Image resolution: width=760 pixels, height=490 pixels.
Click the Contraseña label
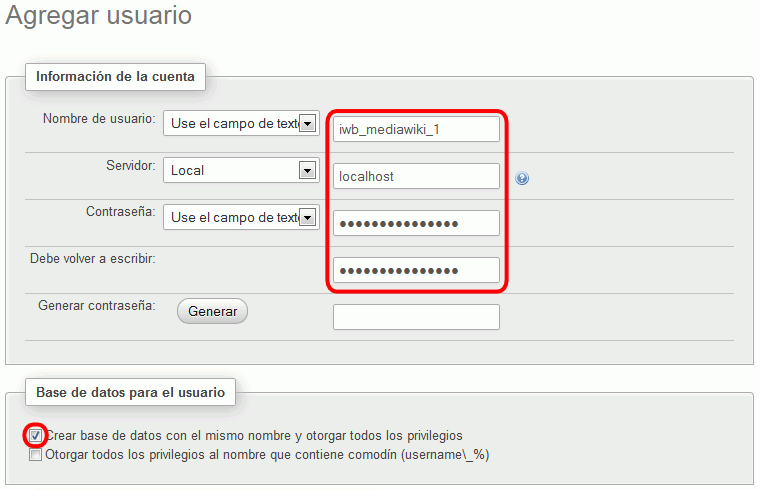tap(121, 212)
